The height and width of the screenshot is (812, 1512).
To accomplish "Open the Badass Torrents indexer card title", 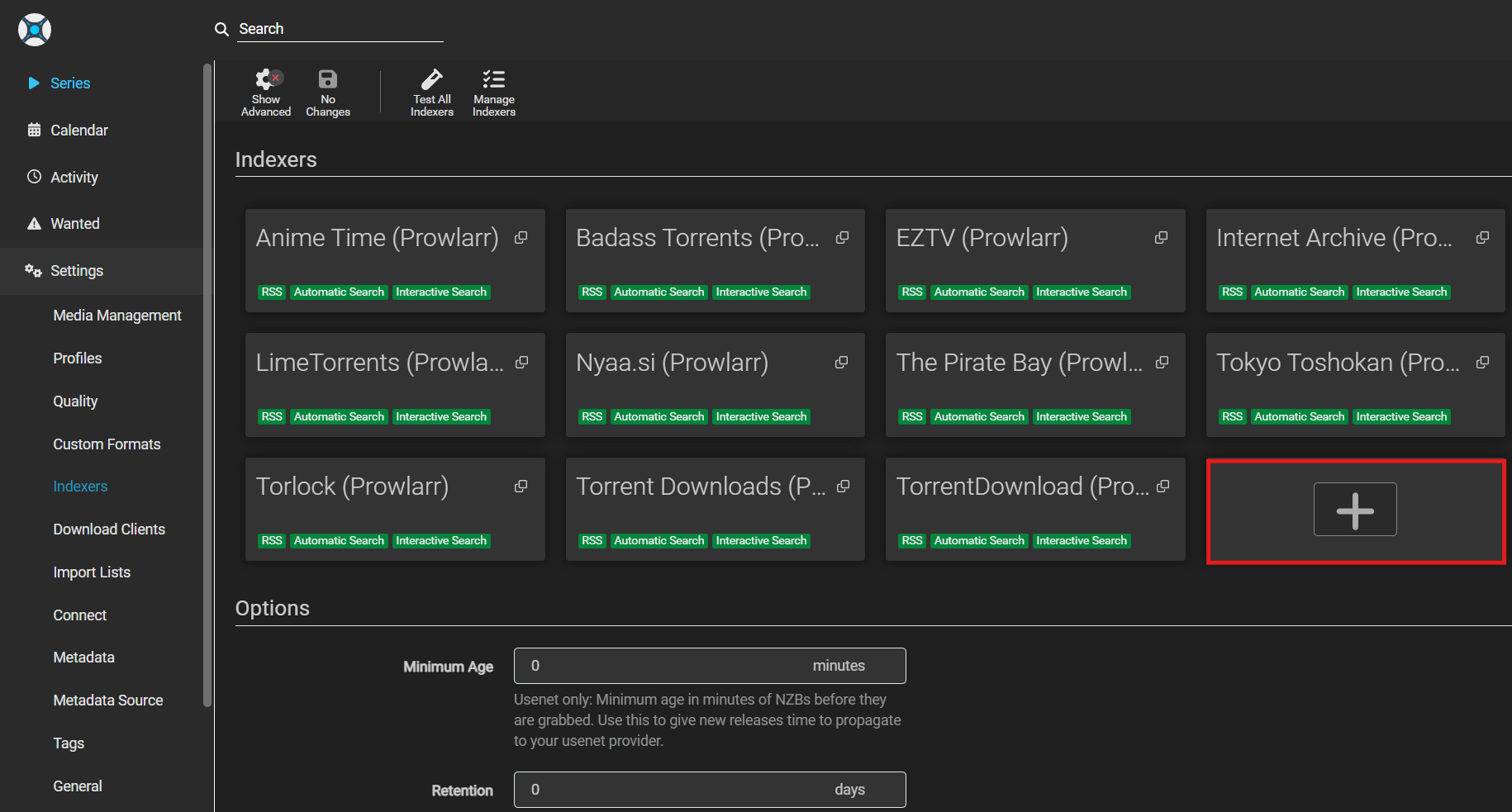I will [697, 238].
